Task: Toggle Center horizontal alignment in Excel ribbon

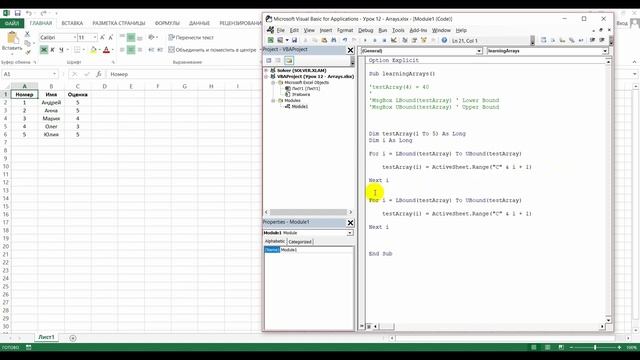Action: tap(131, 50)
